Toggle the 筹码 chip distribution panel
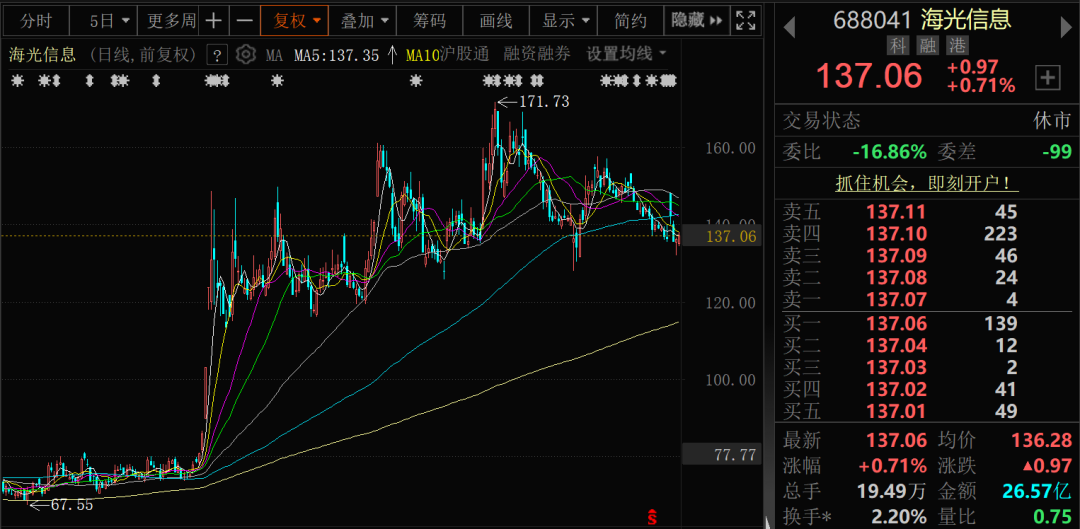Image resolution: width=1080 pixels, height=529 pixels. (429, 20)
